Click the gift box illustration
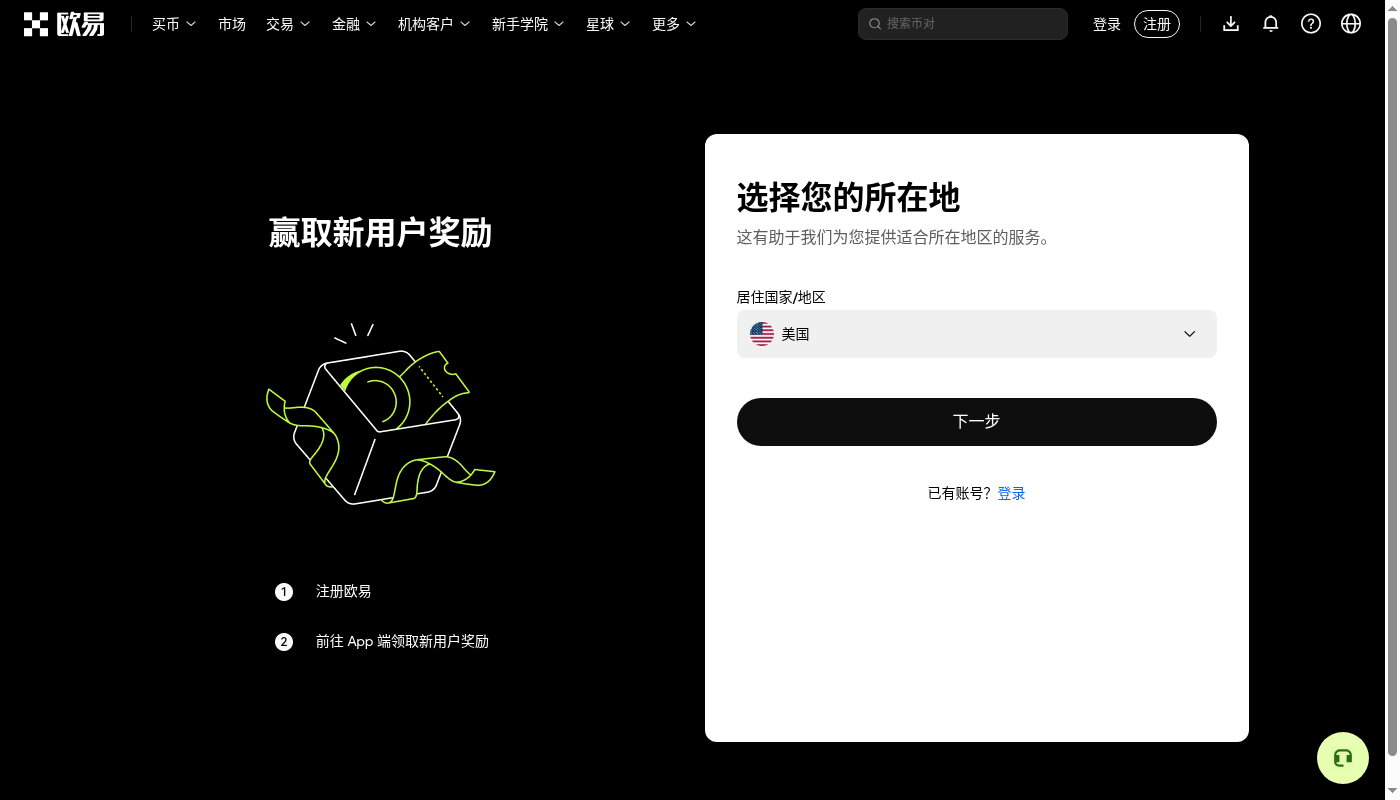Screen dimensions: 1400x800 click(x=380, y=414)
